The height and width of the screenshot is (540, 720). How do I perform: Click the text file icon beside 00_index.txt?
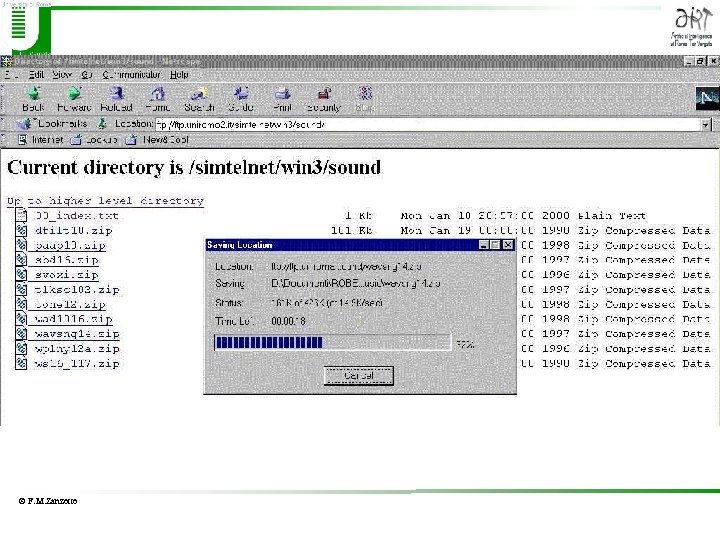point(21,214)
